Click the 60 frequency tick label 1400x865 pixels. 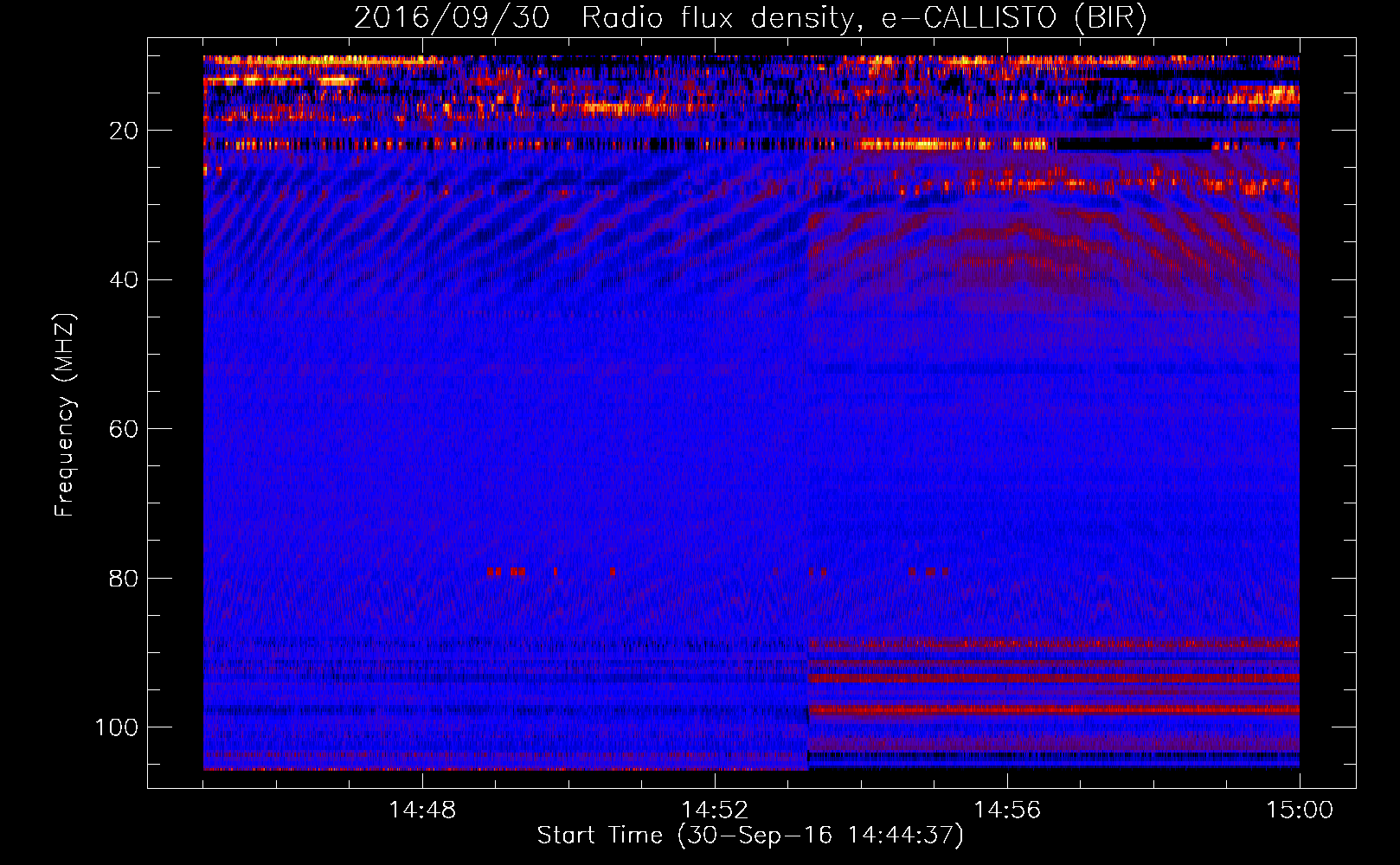pos(125,429)
